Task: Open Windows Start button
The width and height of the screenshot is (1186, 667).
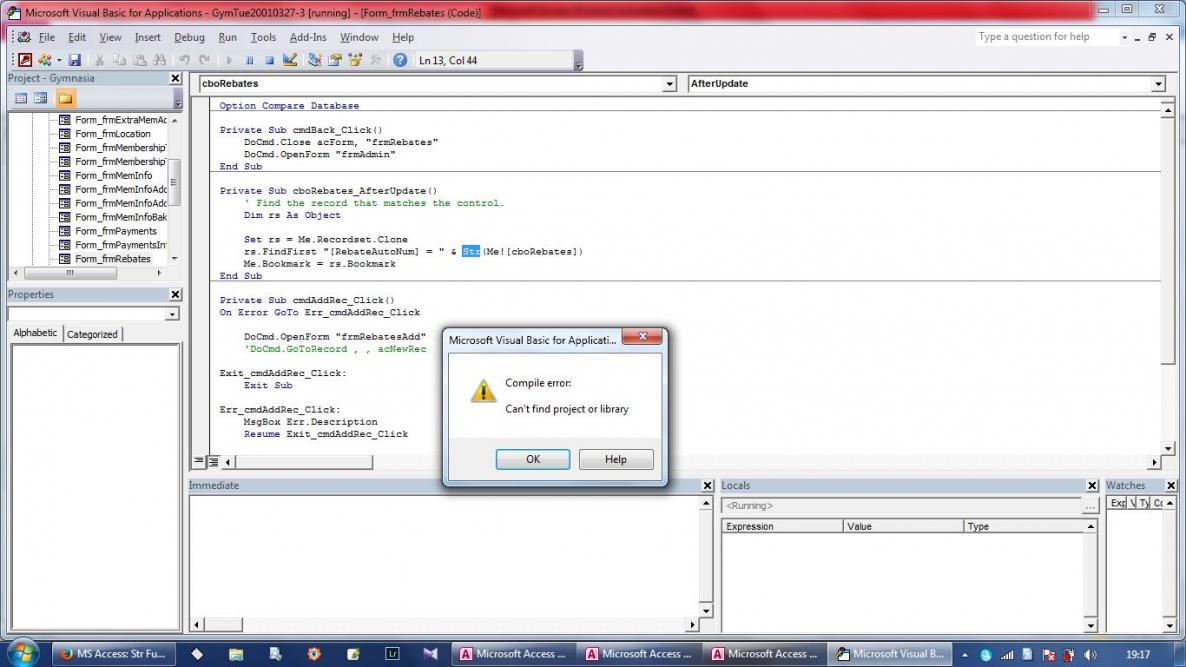Action: coord(22,653)
